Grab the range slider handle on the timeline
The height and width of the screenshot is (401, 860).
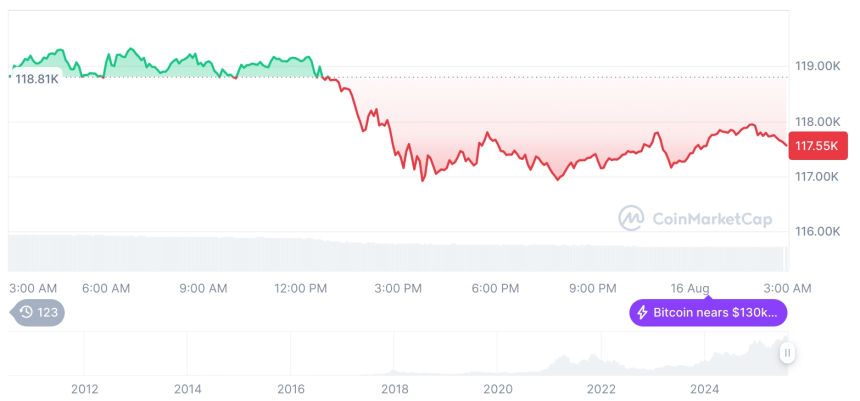coord(788,352)
